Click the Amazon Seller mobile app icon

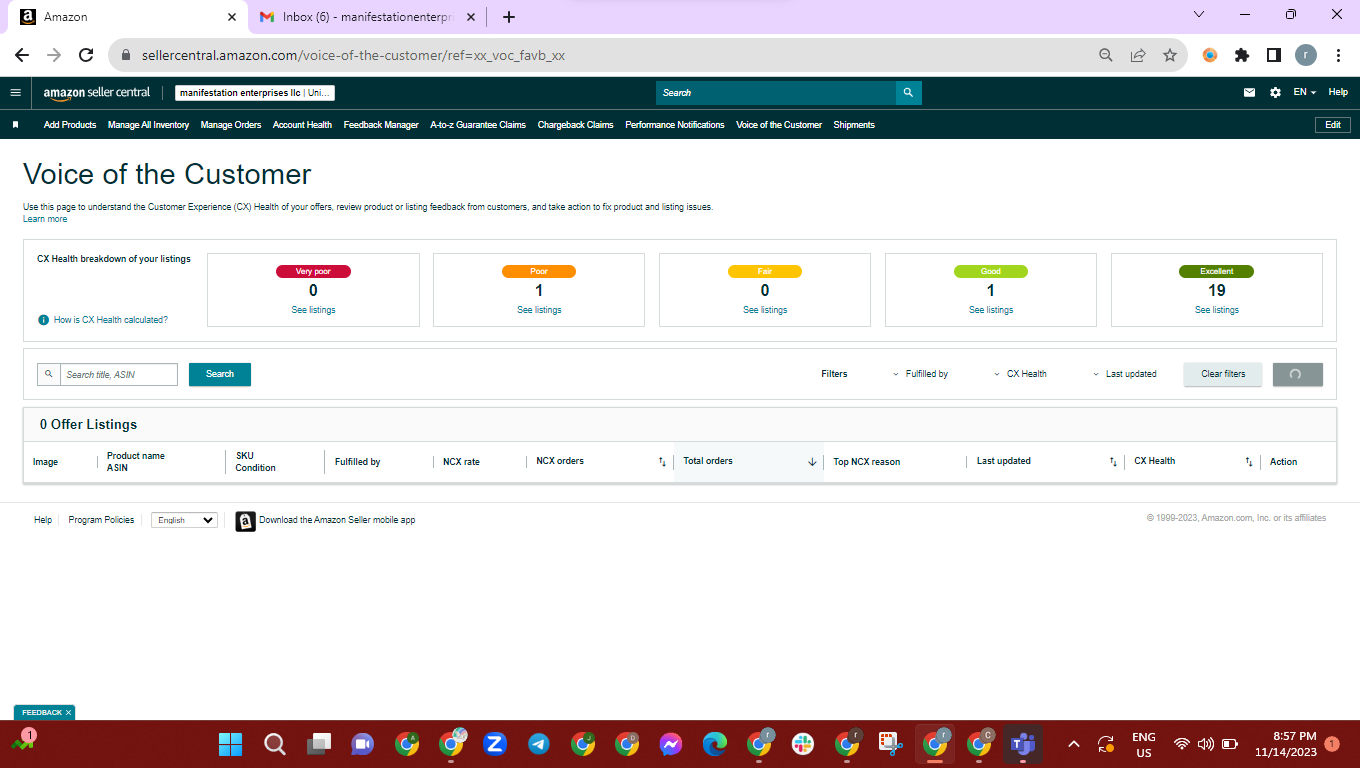tap(245, 521)
